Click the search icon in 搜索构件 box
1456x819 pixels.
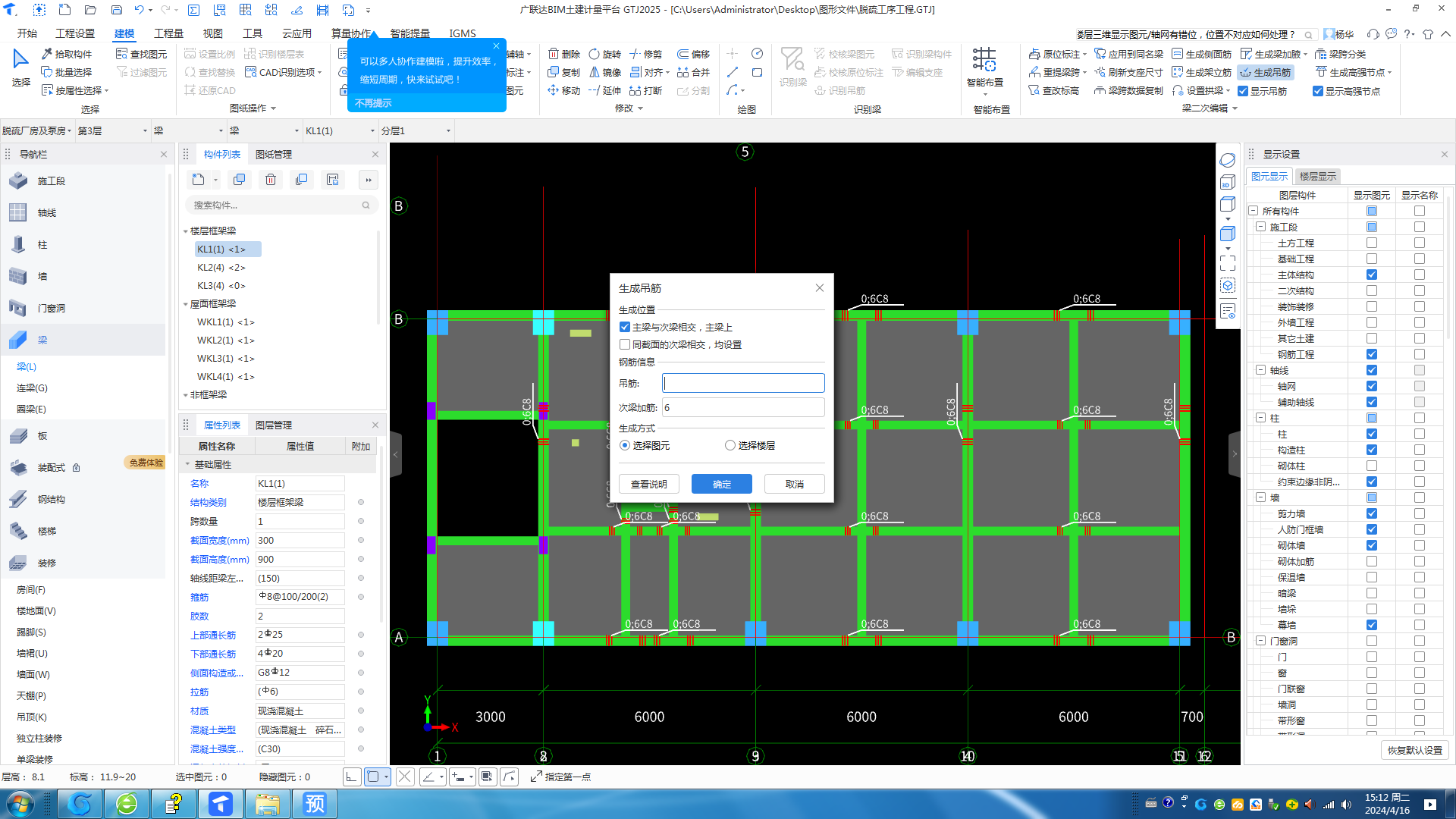[366, 205]
